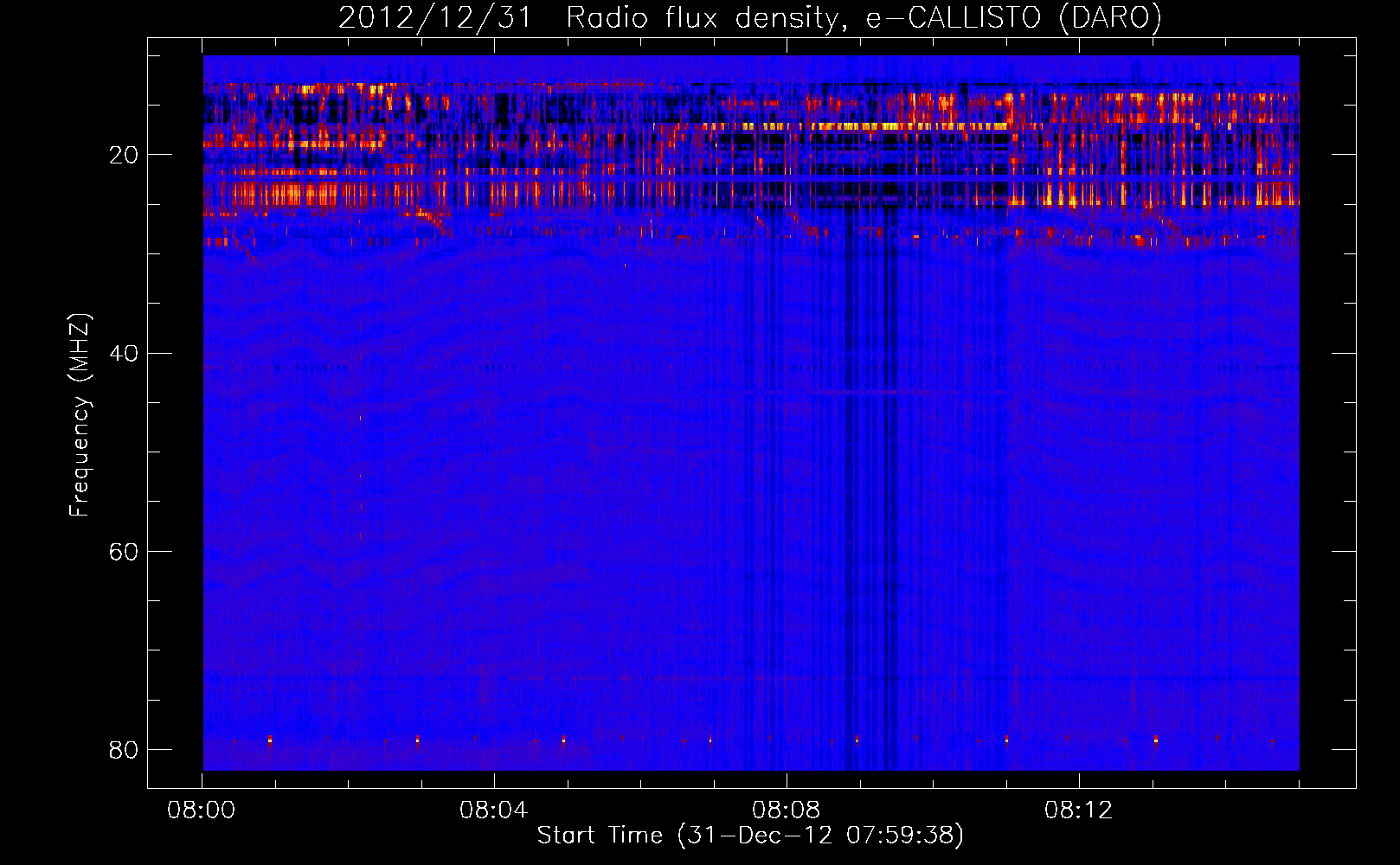Click the 40 frequency tick label
Viewport: 1400px width, 865px height.
coord(124,354)
